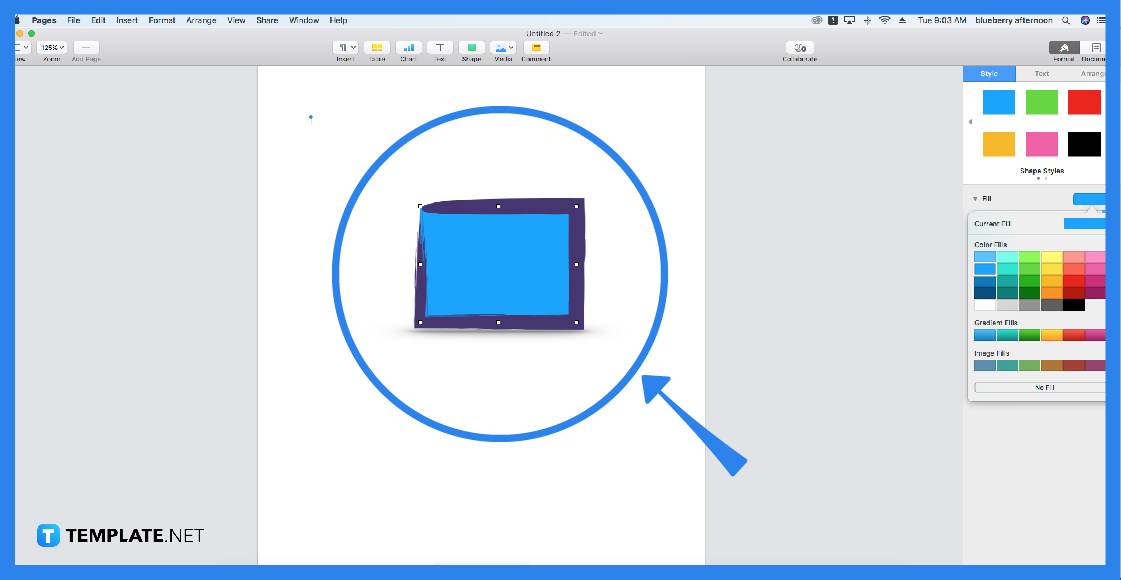Open the File menu
Image resolution: width=1121 pixels, height=580 pixels.
pos(74,21)
